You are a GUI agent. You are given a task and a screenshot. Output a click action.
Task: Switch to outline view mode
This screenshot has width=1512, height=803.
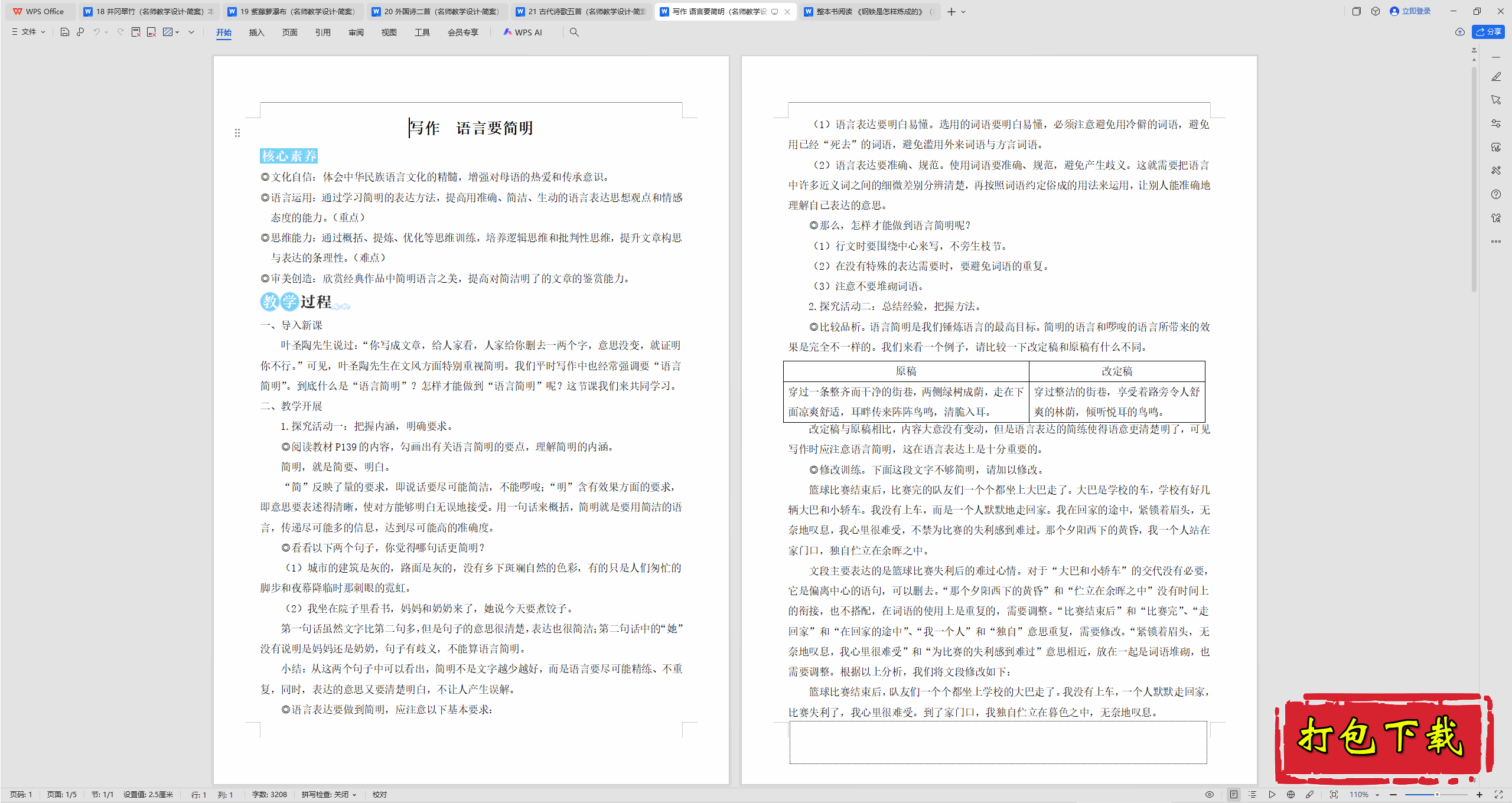click(x=1252, y=794)
